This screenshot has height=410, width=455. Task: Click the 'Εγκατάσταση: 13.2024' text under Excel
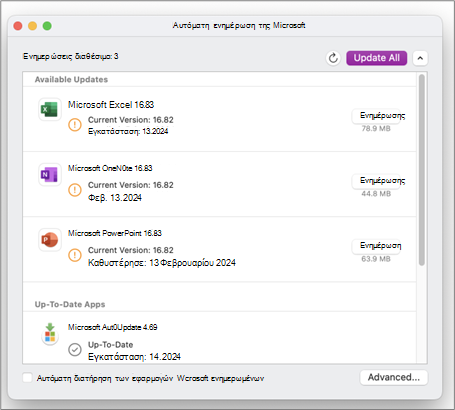click(x=128, y=131)
